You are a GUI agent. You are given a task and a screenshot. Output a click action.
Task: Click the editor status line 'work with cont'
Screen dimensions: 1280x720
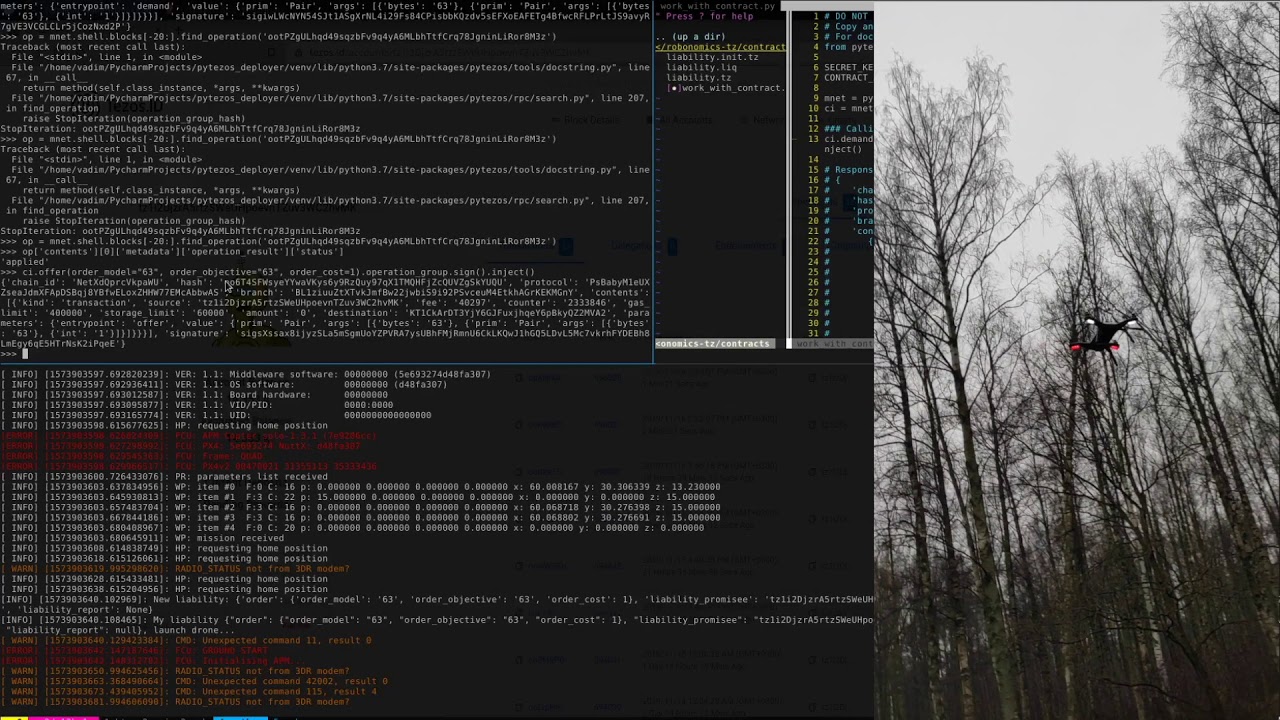(834, 343)
